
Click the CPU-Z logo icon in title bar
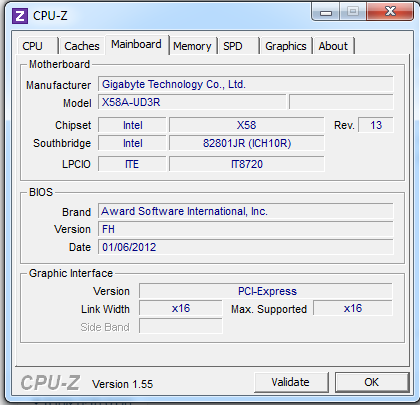point(20,16)
